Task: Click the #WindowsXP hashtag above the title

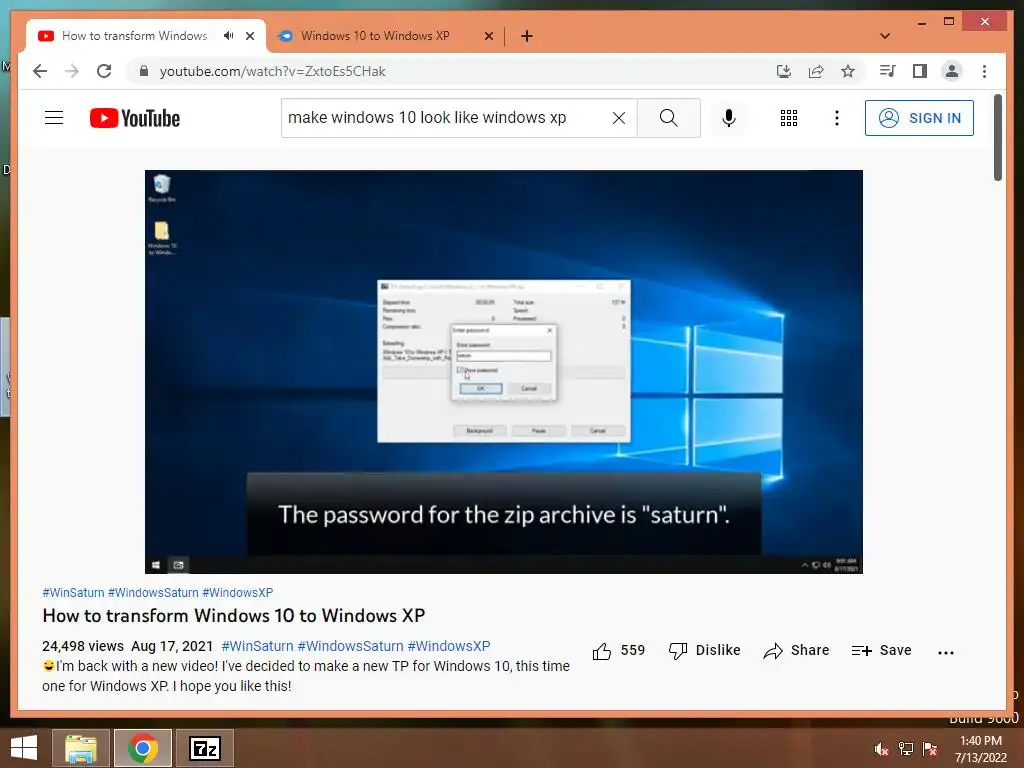Action: (237, 592)
